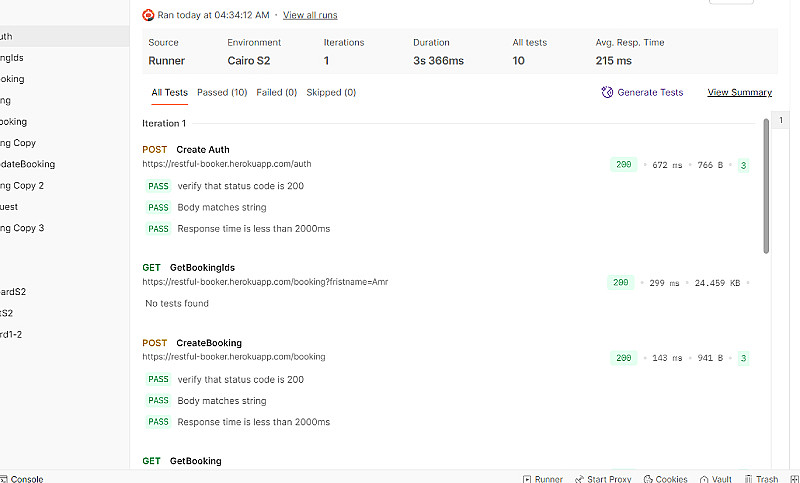Open Runner from the bottom bar
This screenshot has height=483, width=800.
click(x=543, y=479)
